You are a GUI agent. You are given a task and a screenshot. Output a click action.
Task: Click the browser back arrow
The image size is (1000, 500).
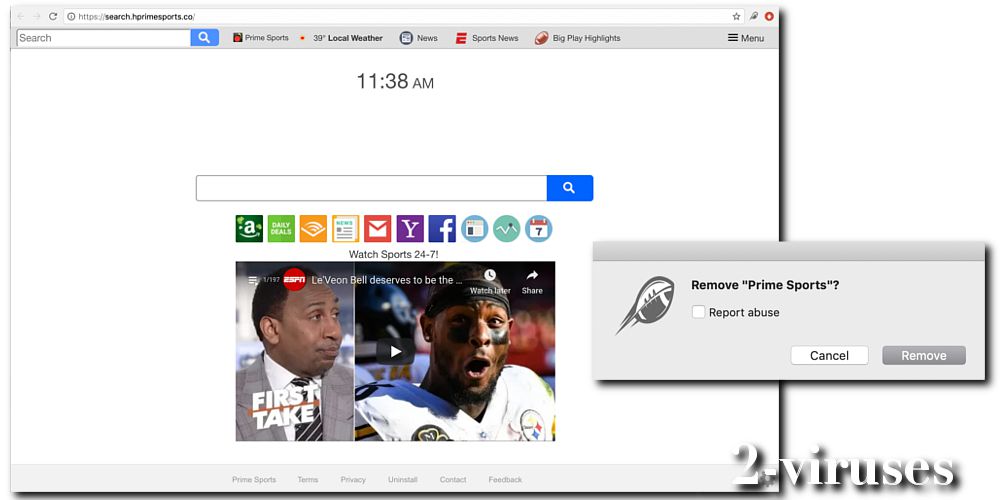tap(20, 17)
